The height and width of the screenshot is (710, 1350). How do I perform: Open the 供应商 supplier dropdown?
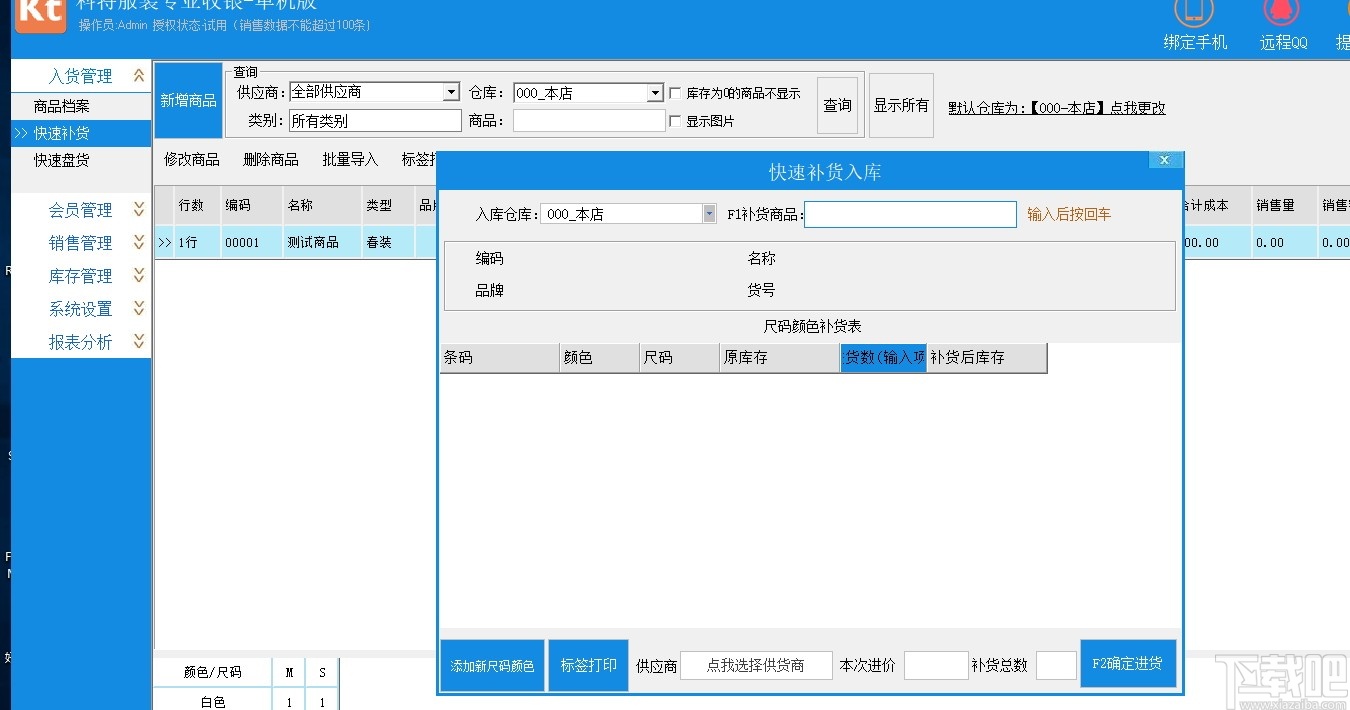(450, 92)
